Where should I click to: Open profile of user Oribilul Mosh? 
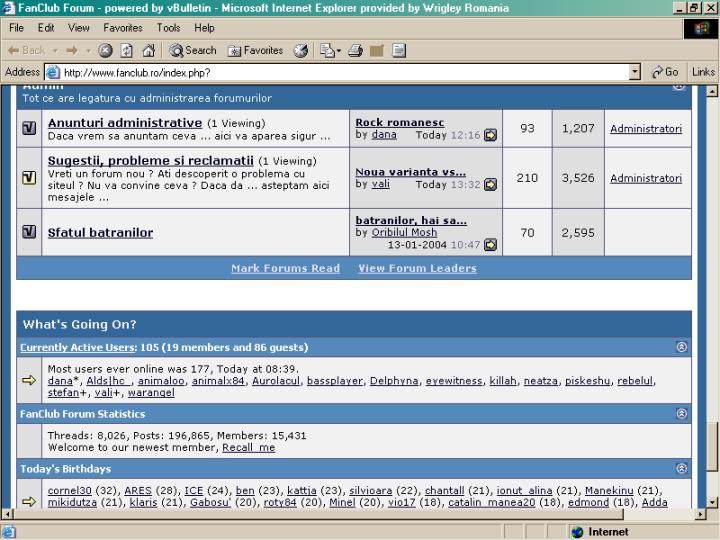(404, 232)
